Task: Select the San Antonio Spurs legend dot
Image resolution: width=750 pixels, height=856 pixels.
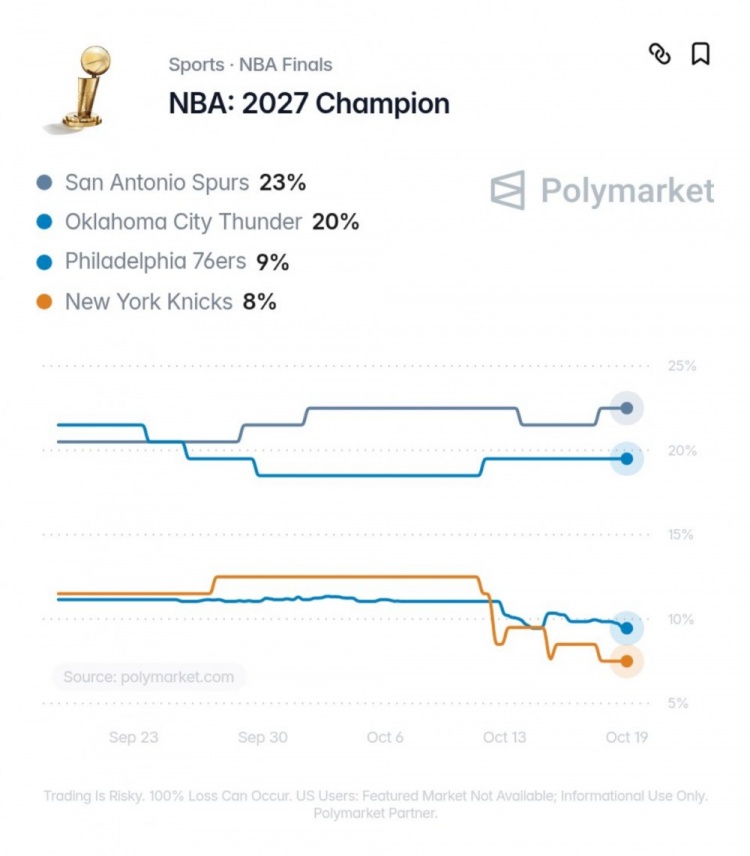Action: 44,182
